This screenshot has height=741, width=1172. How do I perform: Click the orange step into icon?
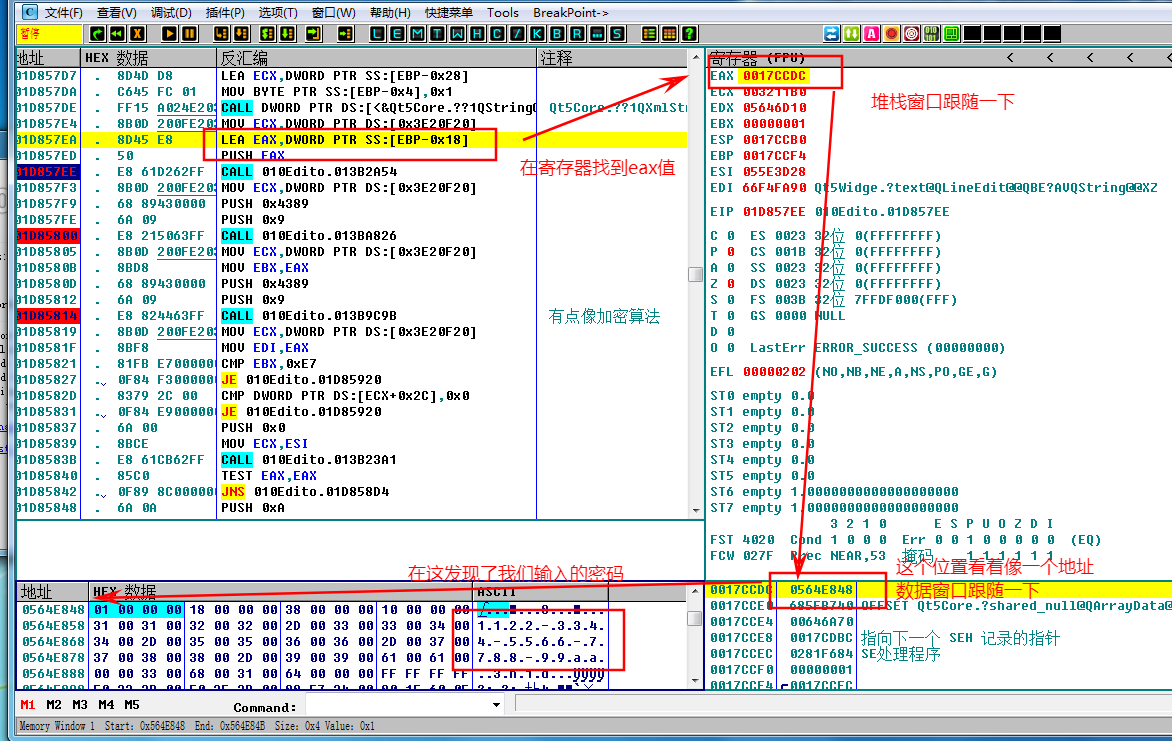[221, 34]
